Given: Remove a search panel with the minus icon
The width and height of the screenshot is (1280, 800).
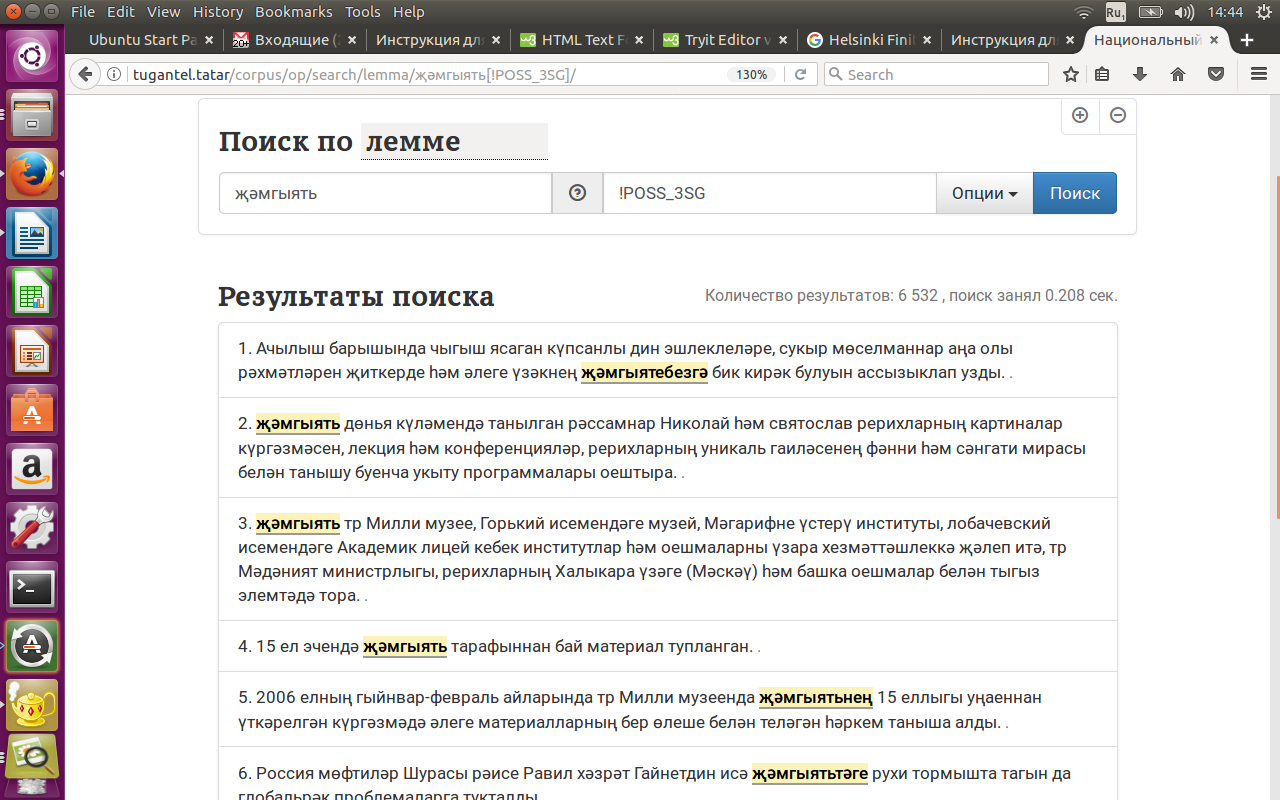Looking at the screenshot, I should click(x=1117, y=115).
